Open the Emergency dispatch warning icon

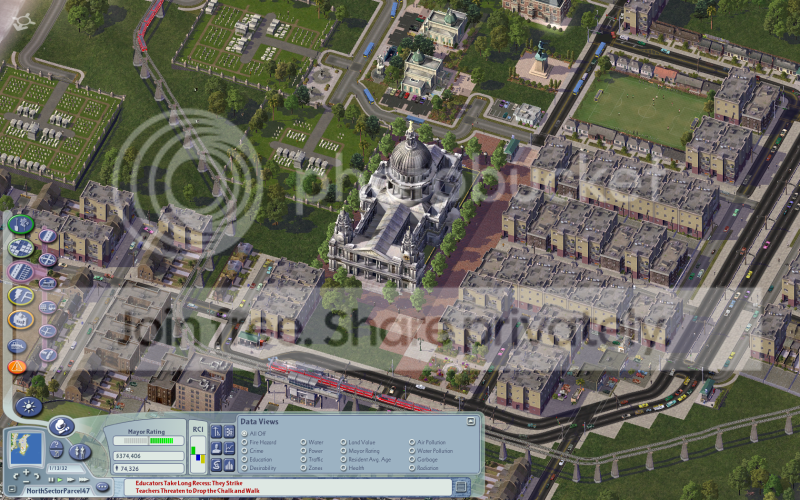(17, 367)
